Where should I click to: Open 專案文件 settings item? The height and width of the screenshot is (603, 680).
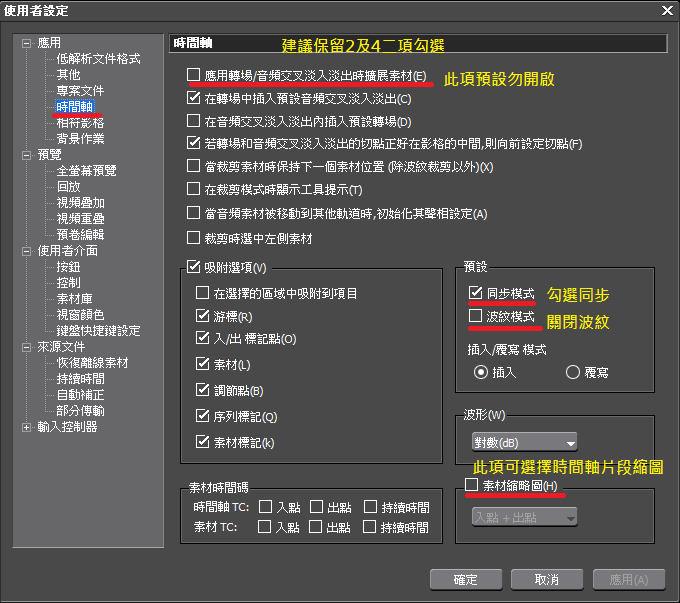pos(80,91)
